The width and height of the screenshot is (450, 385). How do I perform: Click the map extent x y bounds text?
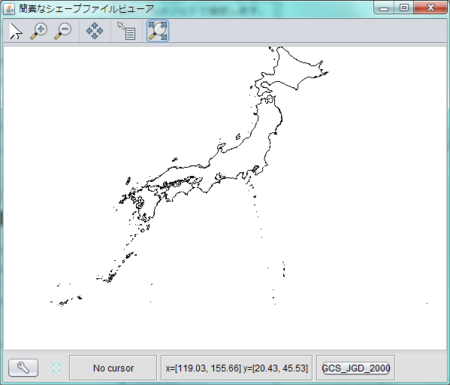click(237, 368)
